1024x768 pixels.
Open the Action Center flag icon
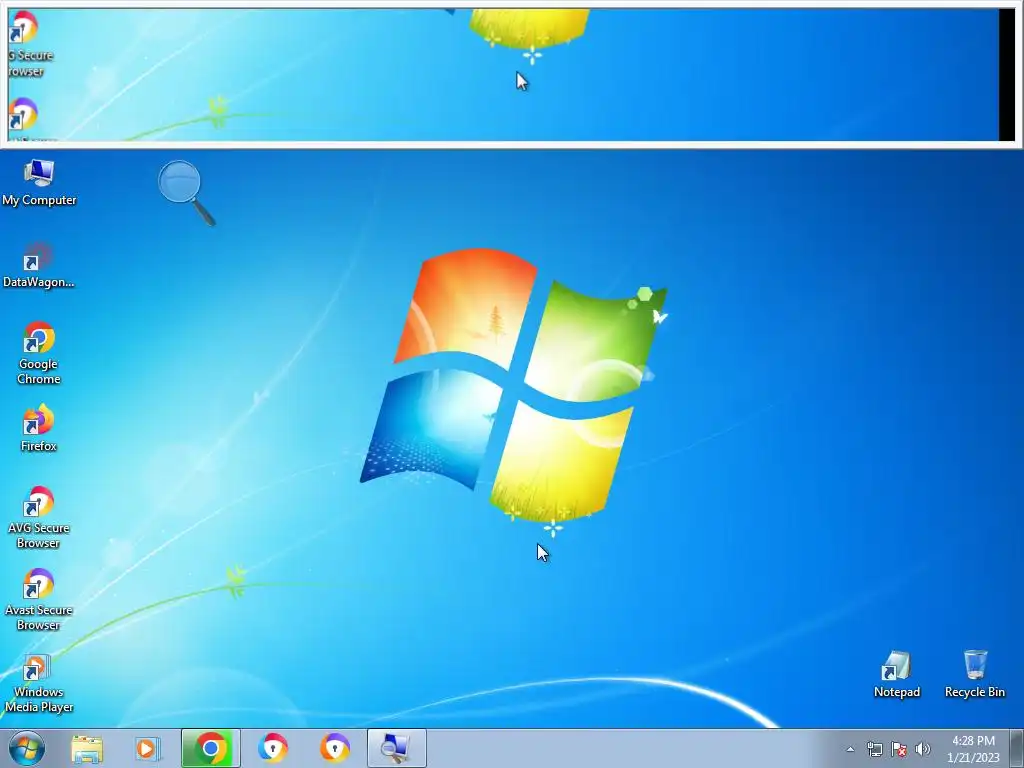tap(899, 749)
